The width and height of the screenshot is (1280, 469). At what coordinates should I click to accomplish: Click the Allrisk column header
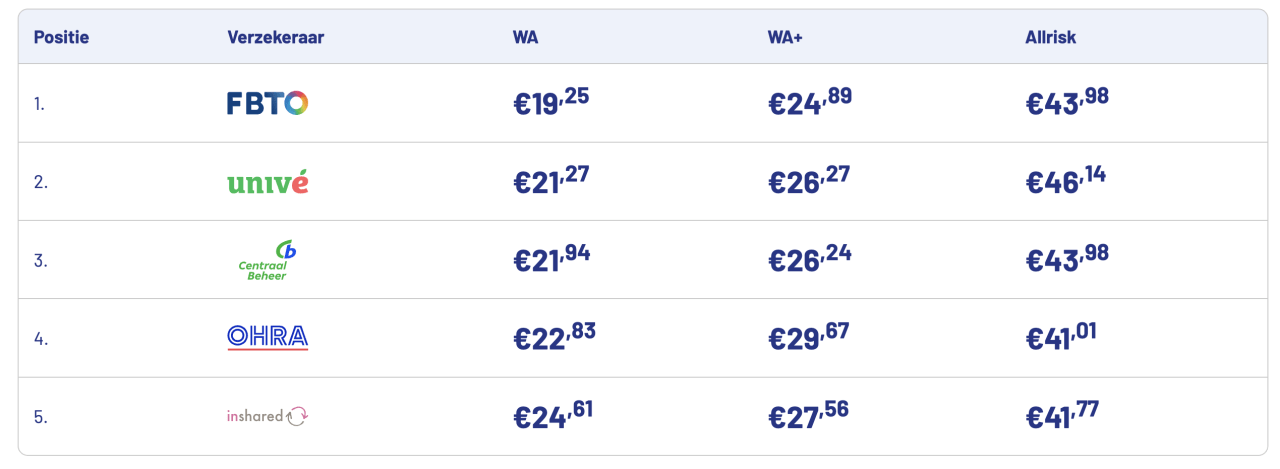[x=1050, y=38]
